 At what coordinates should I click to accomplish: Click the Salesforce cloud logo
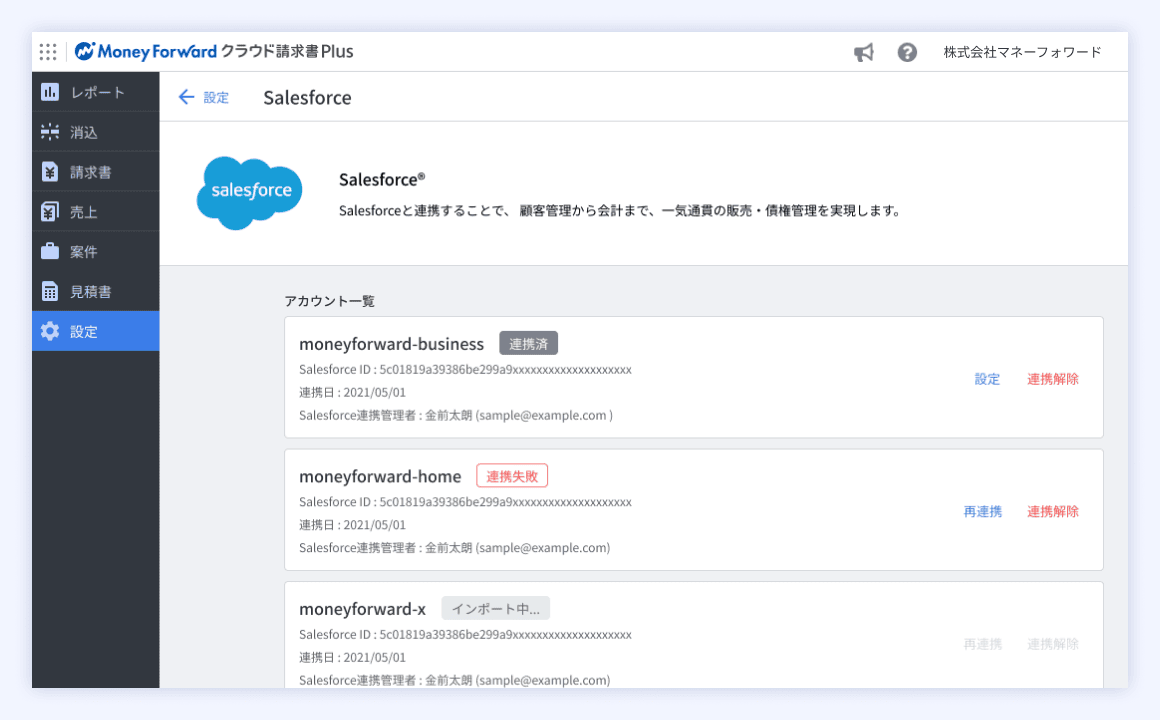click(x=249, y=192)
